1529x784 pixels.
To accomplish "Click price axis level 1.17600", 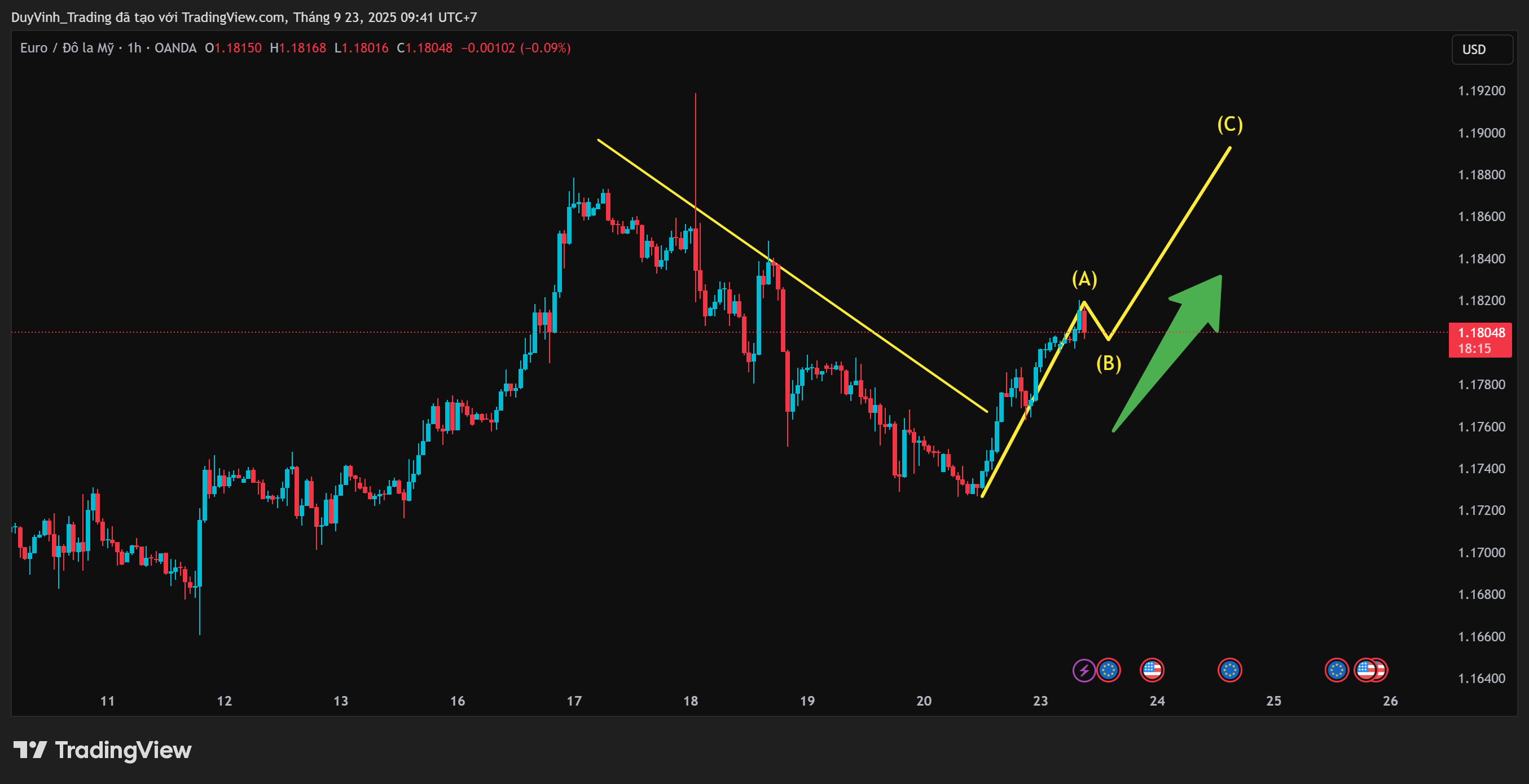I will pos(1482,427).
